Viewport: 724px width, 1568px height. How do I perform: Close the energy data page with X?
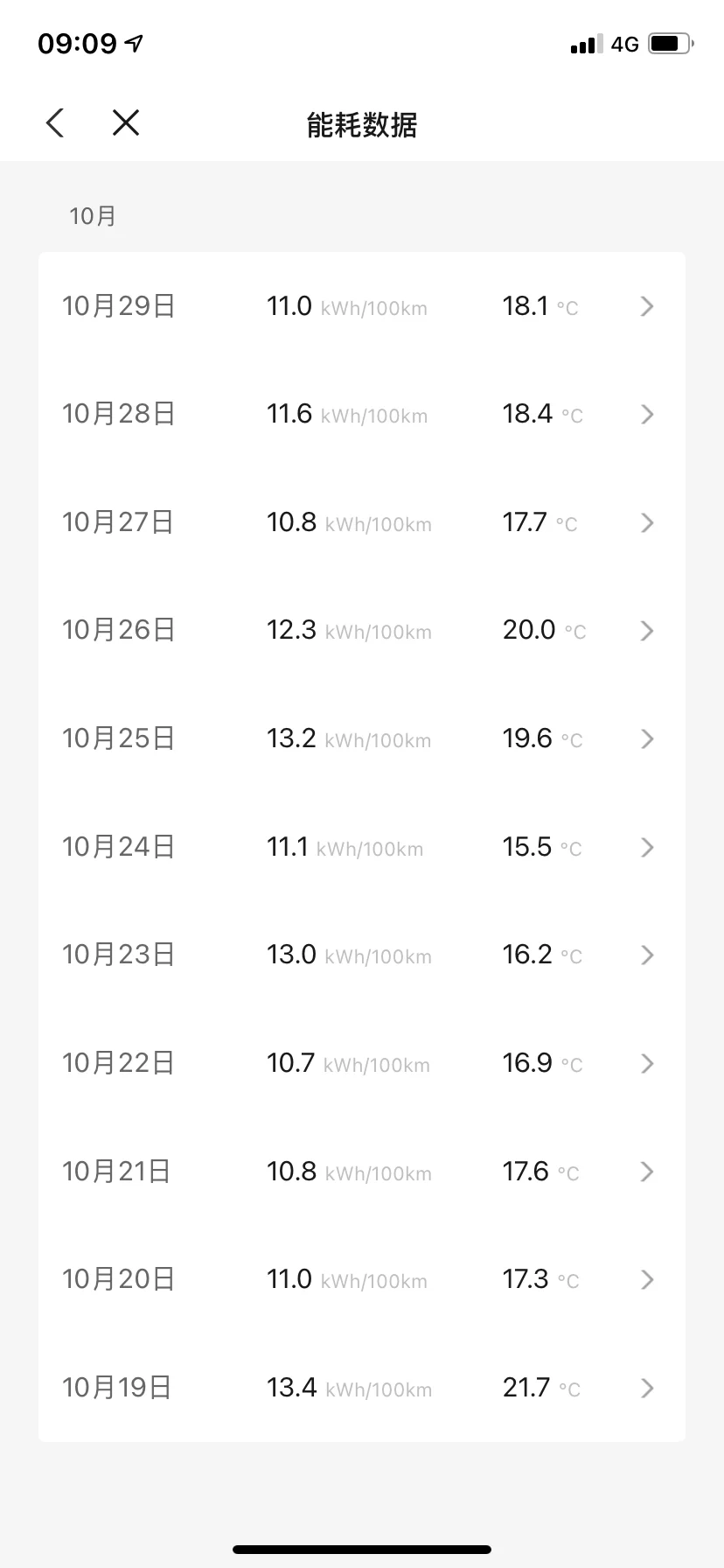click(x=126, y=123)
